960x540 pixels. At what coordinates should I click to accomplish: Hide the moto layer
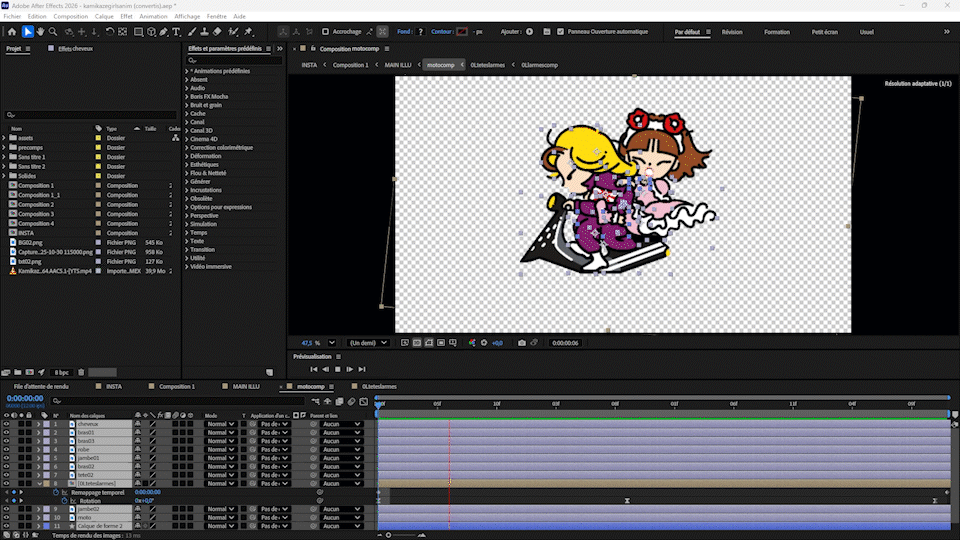(6, 517)
